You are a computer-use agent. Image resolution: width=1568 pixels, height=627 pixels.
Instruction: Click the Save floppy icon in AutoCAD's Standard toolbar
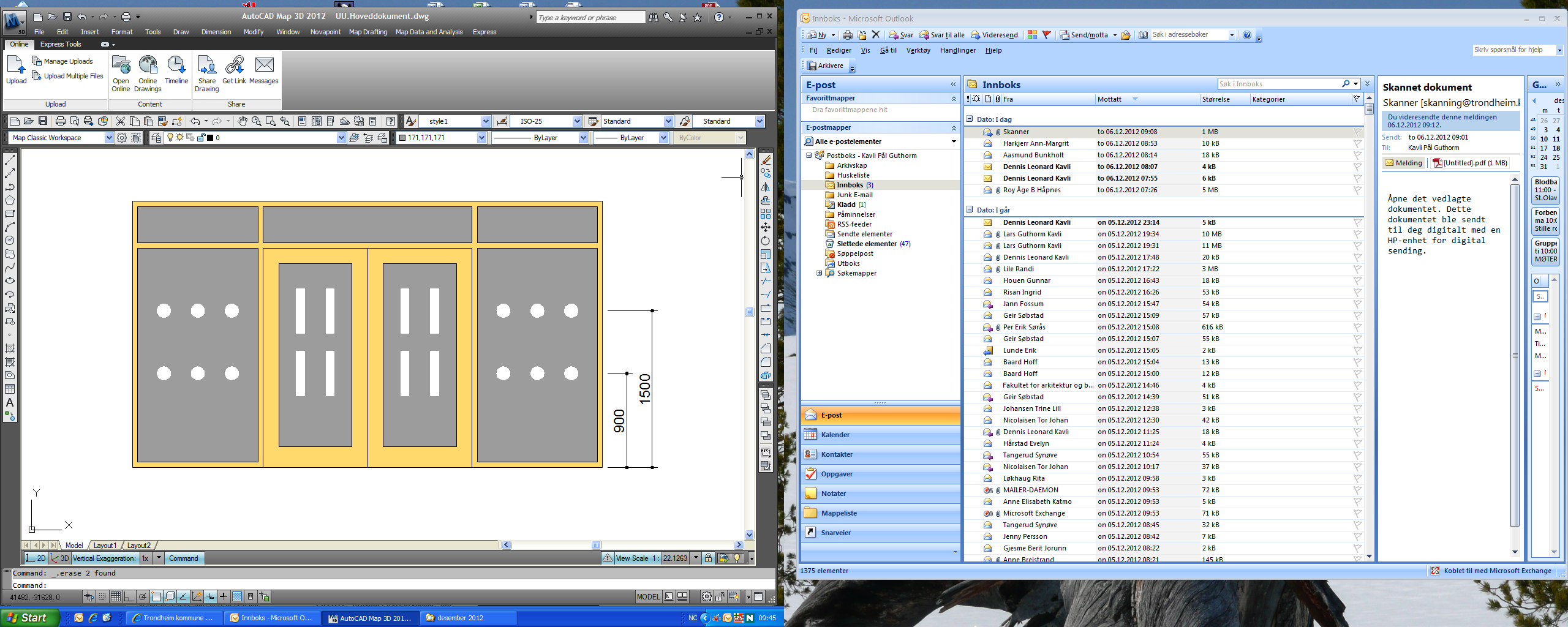(42, 121)
